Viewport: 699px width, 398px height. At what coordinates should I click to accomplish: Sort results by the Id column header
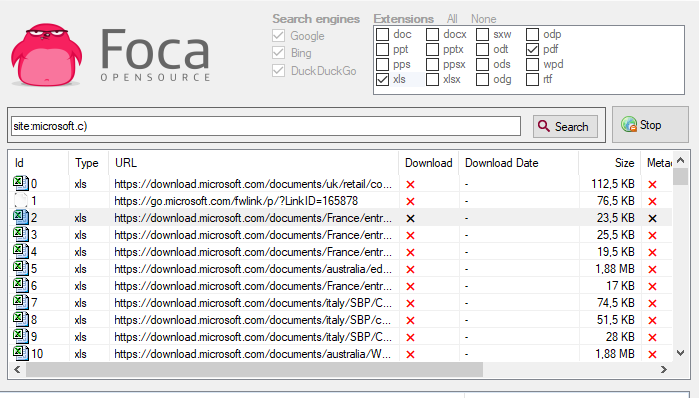(38, 163)
